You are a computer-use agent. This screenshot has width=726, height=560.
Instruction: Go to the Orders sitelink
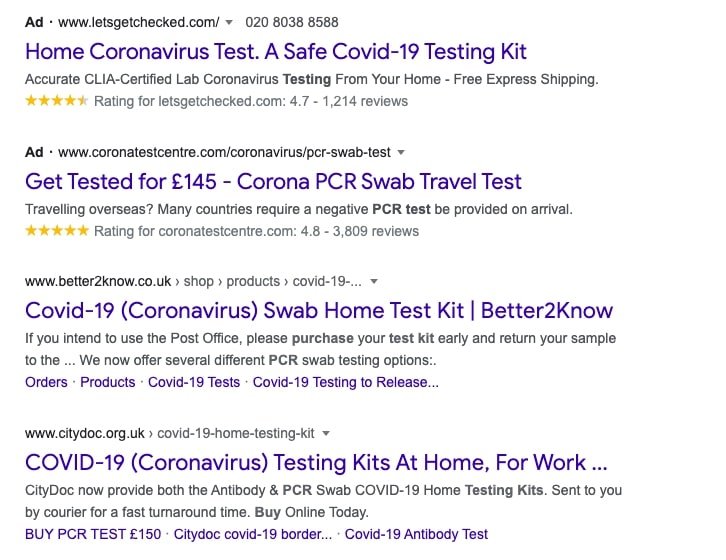pyautogui.click(x=46, y=382)
